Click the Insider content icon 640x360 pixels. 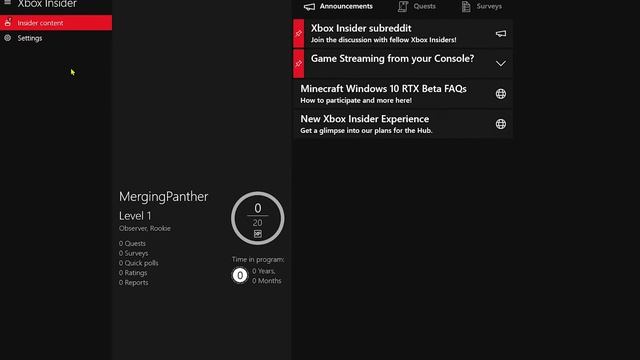click(8, 22)
